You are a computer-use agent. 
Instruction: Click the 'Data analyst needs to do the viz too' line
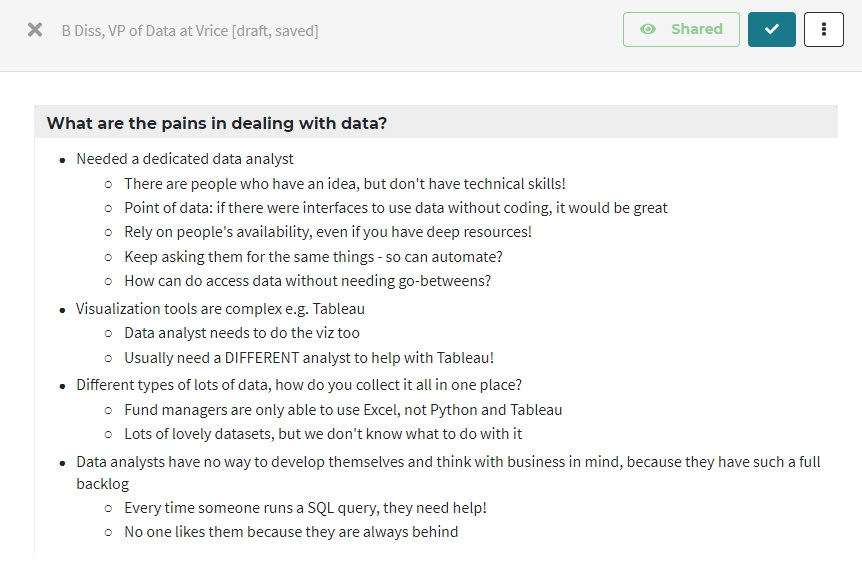(242, 333)
